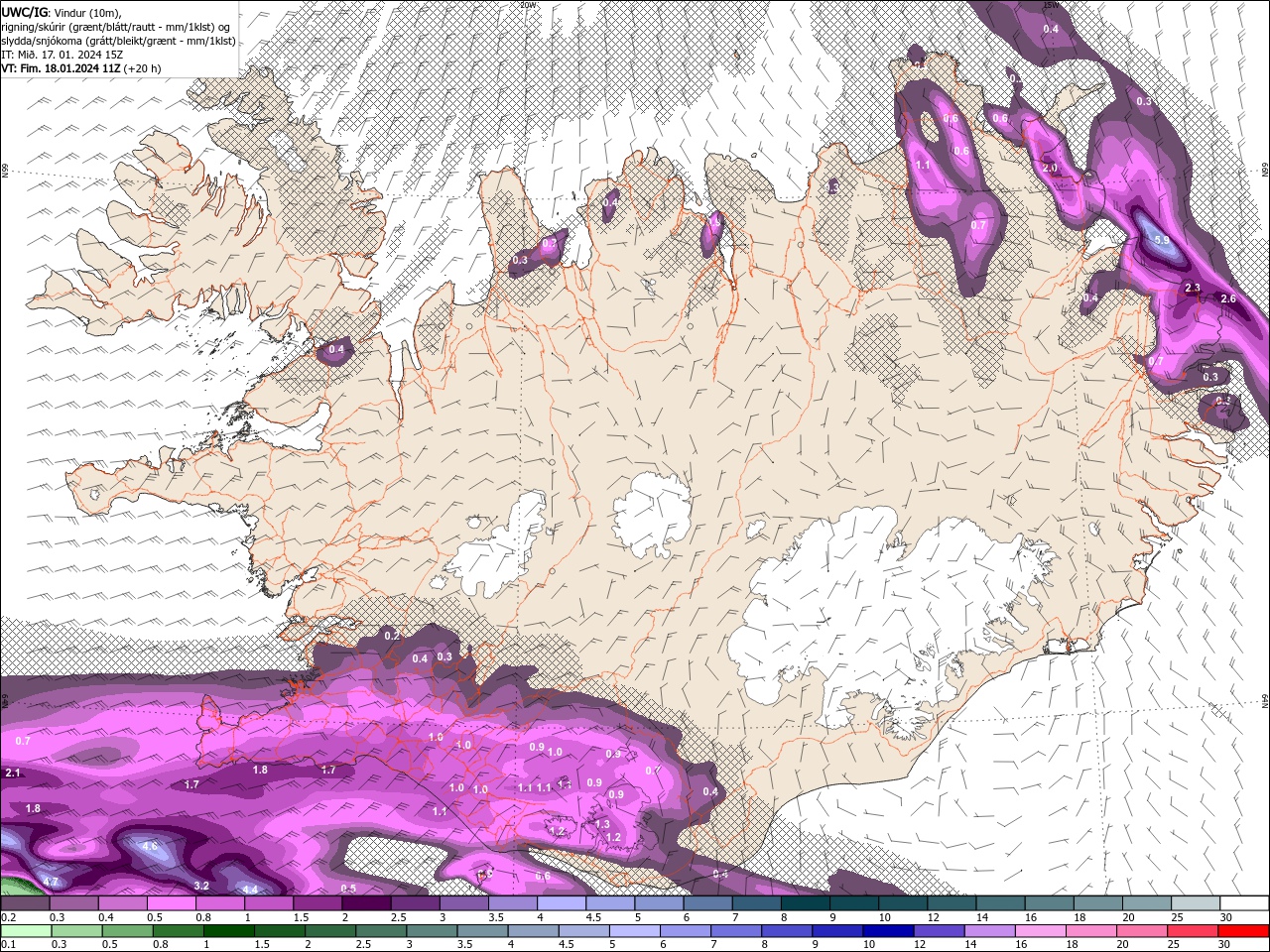
Task: Click the 4.4 value label near the bottom edge
Action: [x=250, y=890]
